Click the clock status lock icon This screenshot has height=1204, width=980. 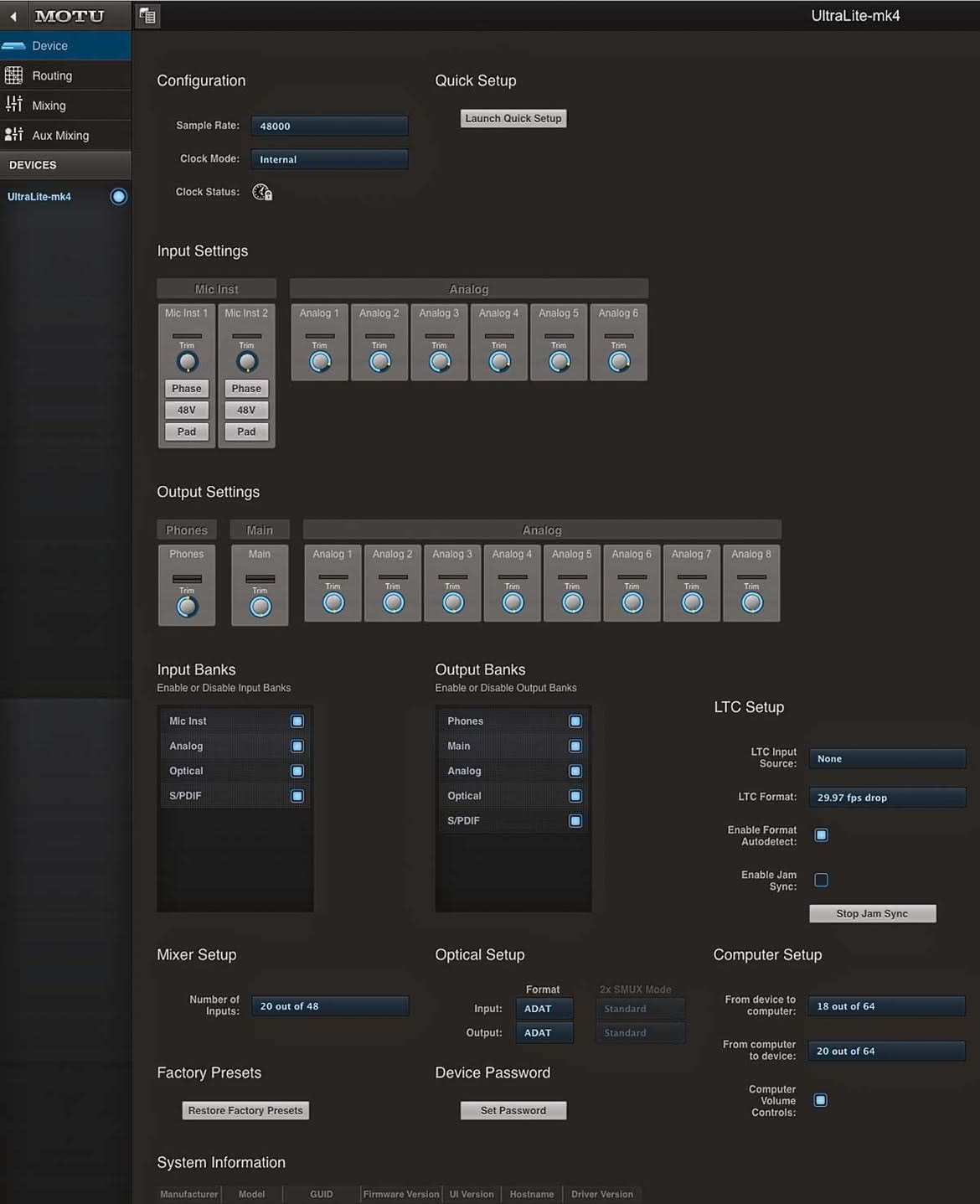(x=262, y=193)
